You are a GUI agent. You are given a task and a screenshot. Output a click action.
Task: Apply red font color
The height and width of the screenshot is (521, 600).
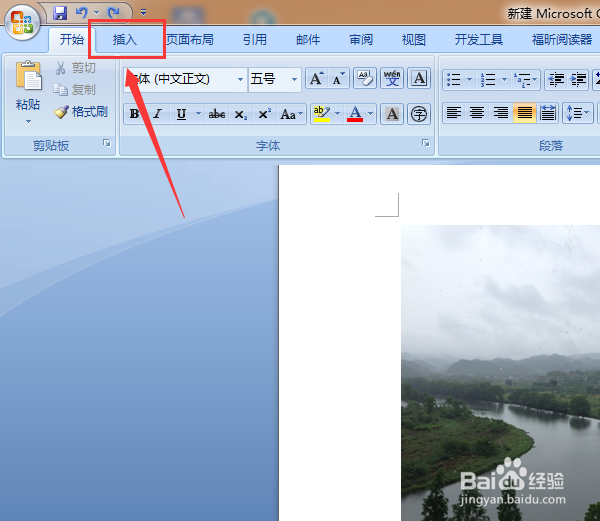[355, 114]
